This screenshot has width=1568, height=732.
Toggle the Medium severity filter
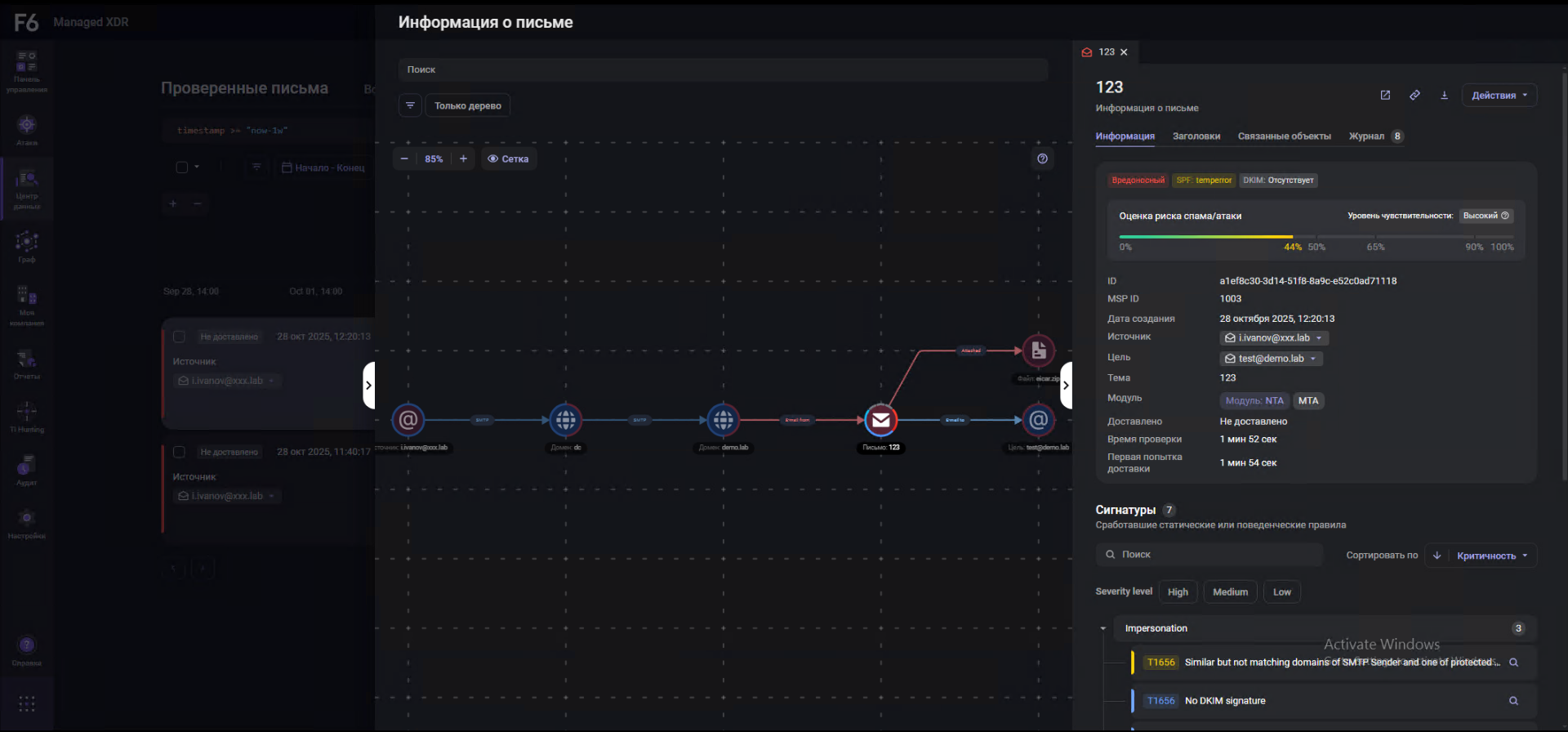point(1230,592)
